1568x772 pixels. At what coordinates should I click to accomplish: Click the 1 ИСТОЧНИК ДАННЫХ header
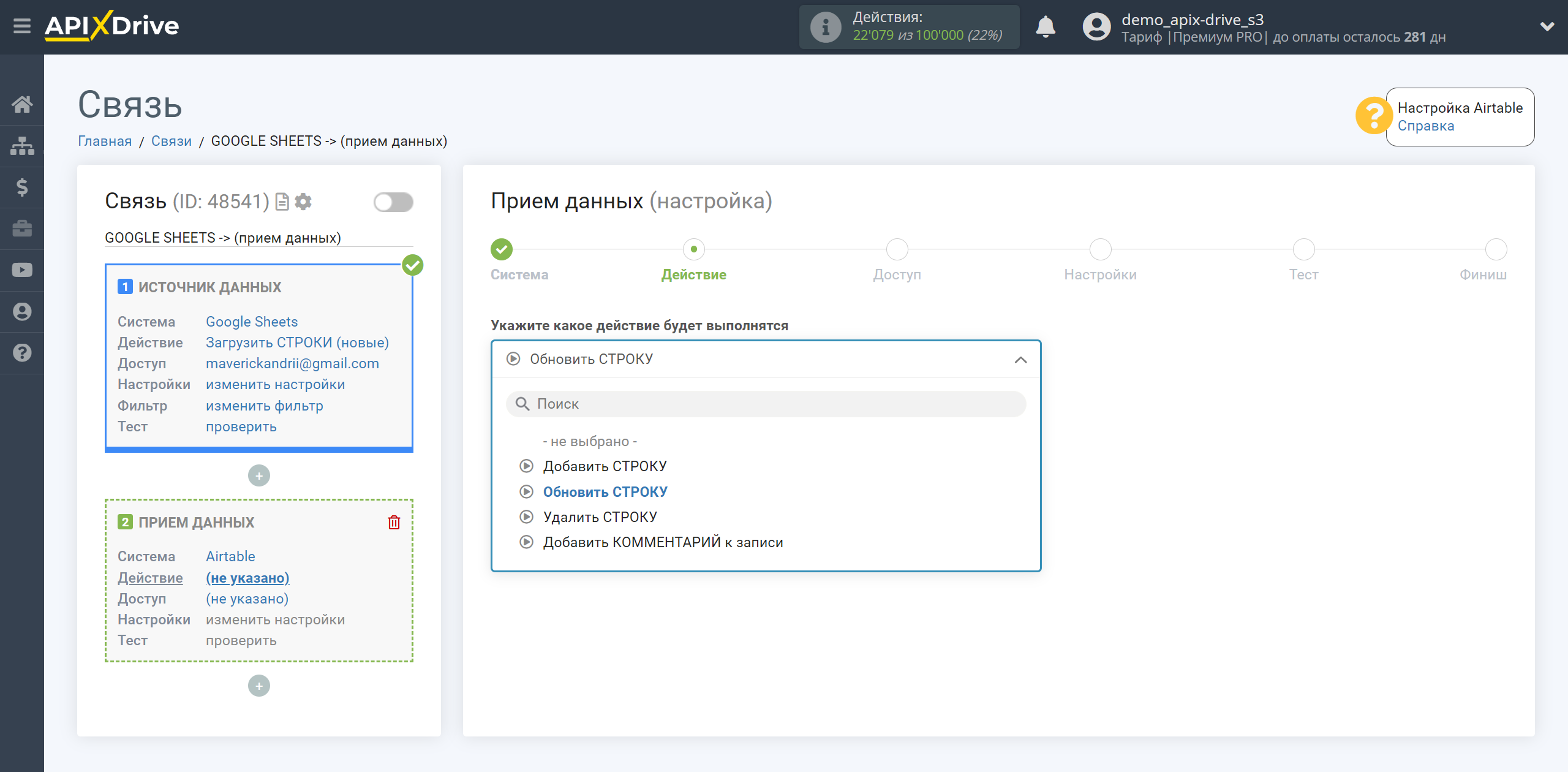click(199, 287)
